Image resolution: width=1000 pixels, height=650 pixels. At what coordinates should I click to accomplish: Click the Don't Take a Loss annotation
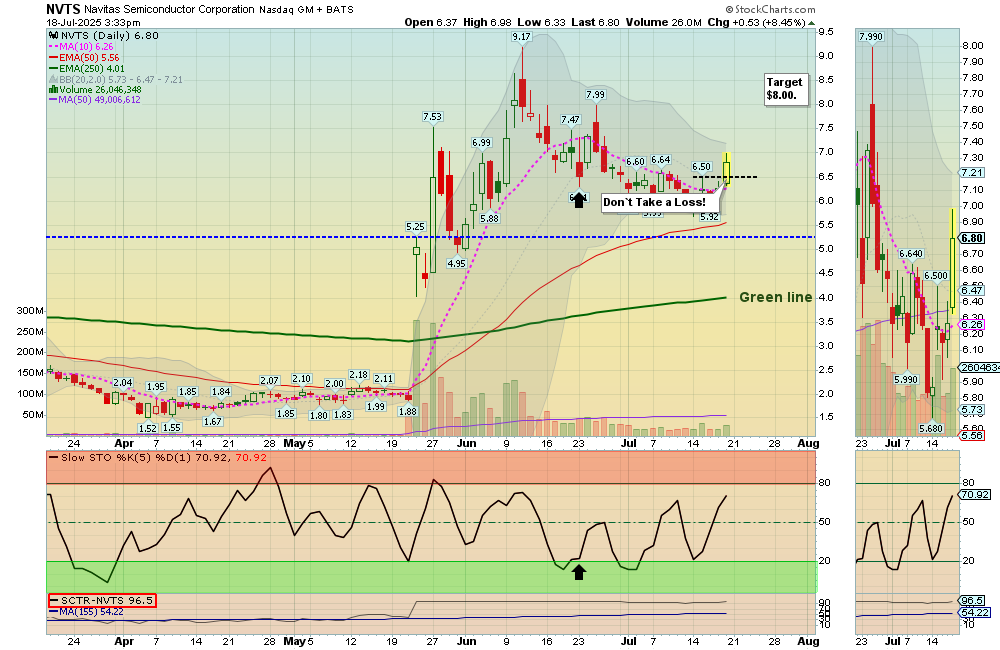point(660,203)
